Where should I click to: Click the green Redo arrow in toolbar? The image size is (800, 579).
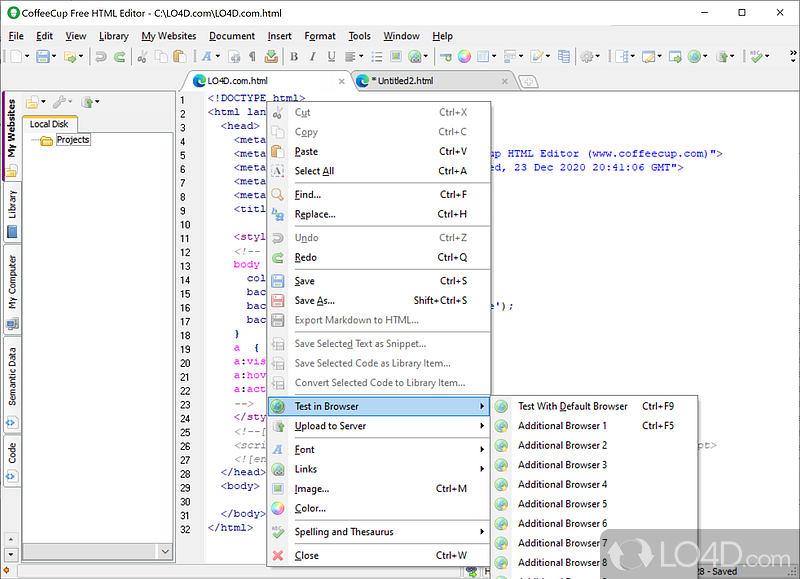tap(119, 56)
